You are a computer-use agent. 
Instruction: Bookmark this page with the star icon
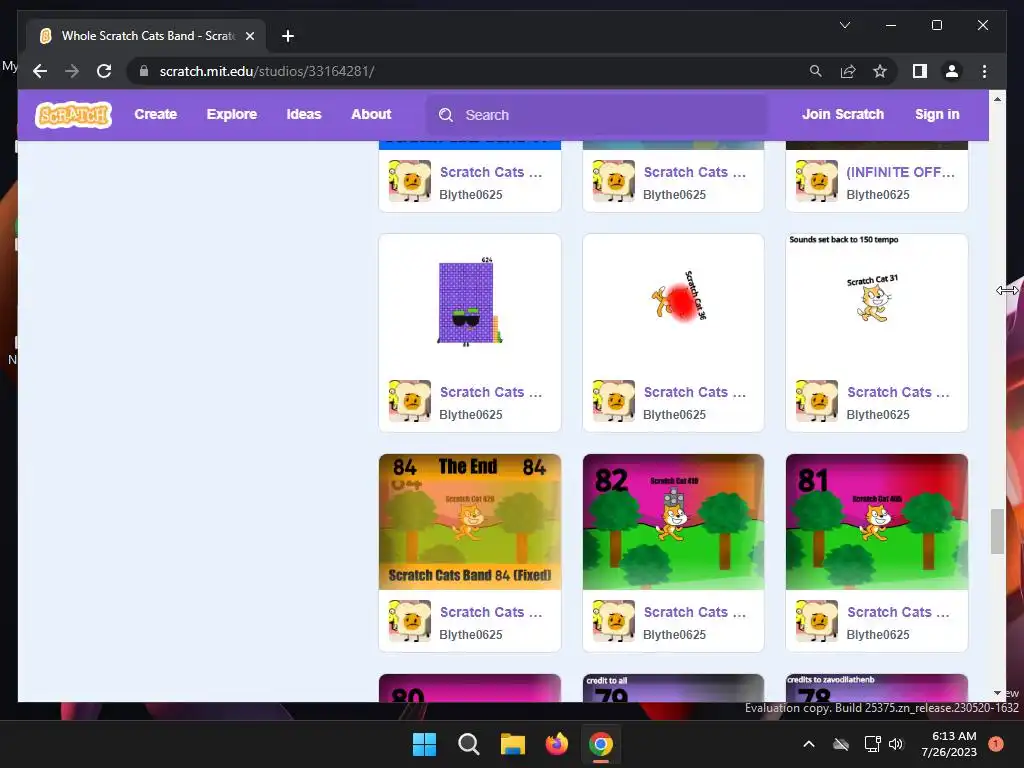[880, 71]
